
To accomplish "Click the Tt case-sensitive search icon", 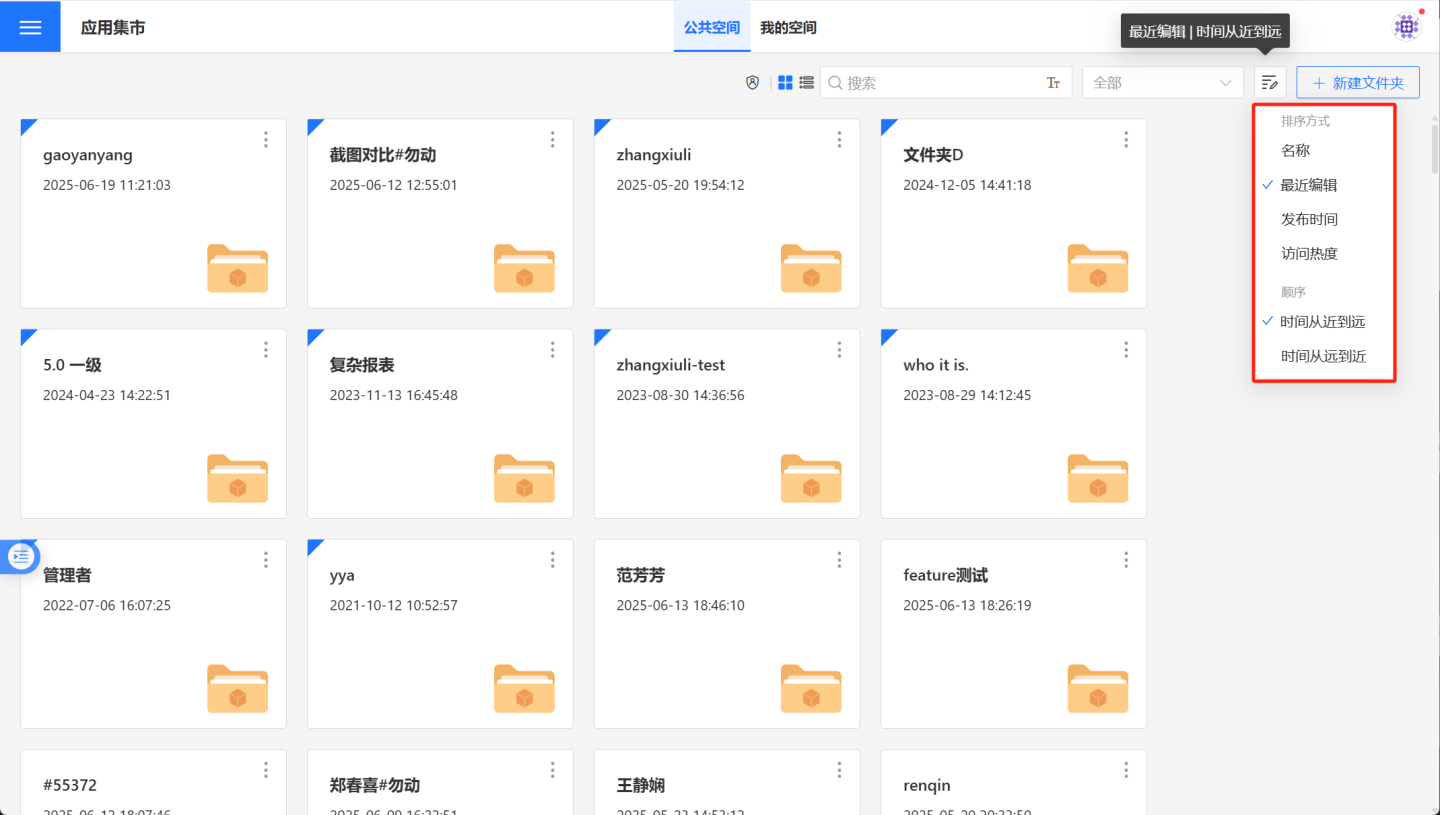I will point(1053,83).
